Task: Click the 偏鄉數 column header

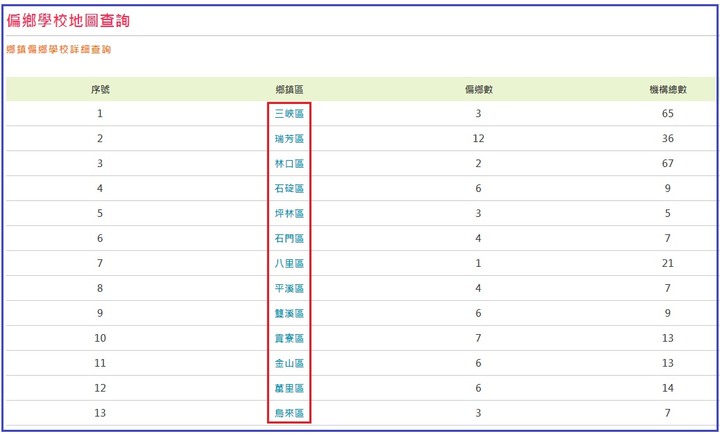Action: pos(478,90)
